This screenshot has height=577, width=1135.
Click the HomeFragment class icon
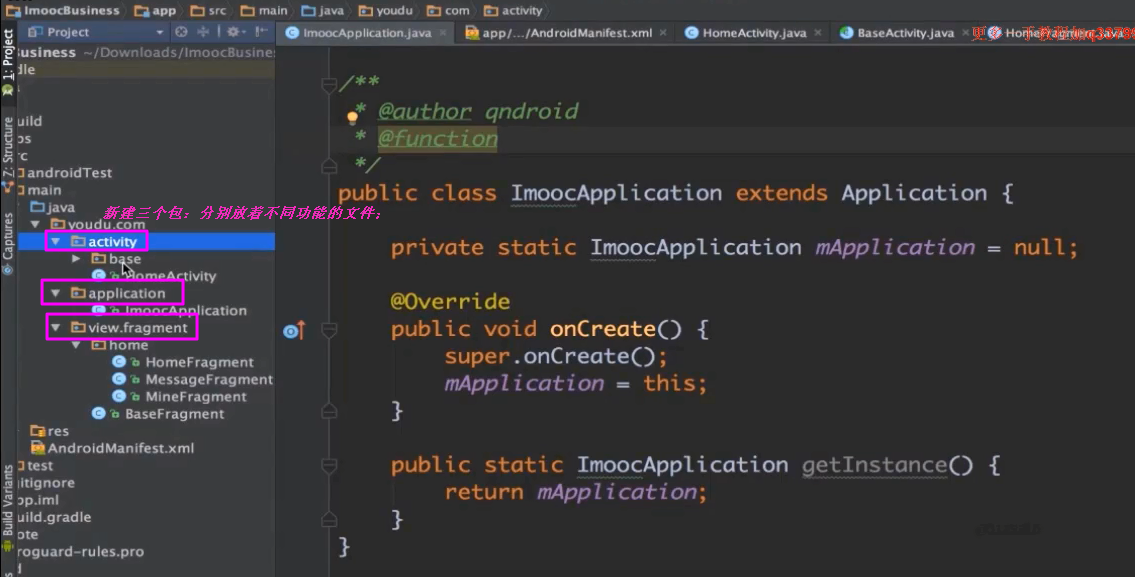[119, 362]
